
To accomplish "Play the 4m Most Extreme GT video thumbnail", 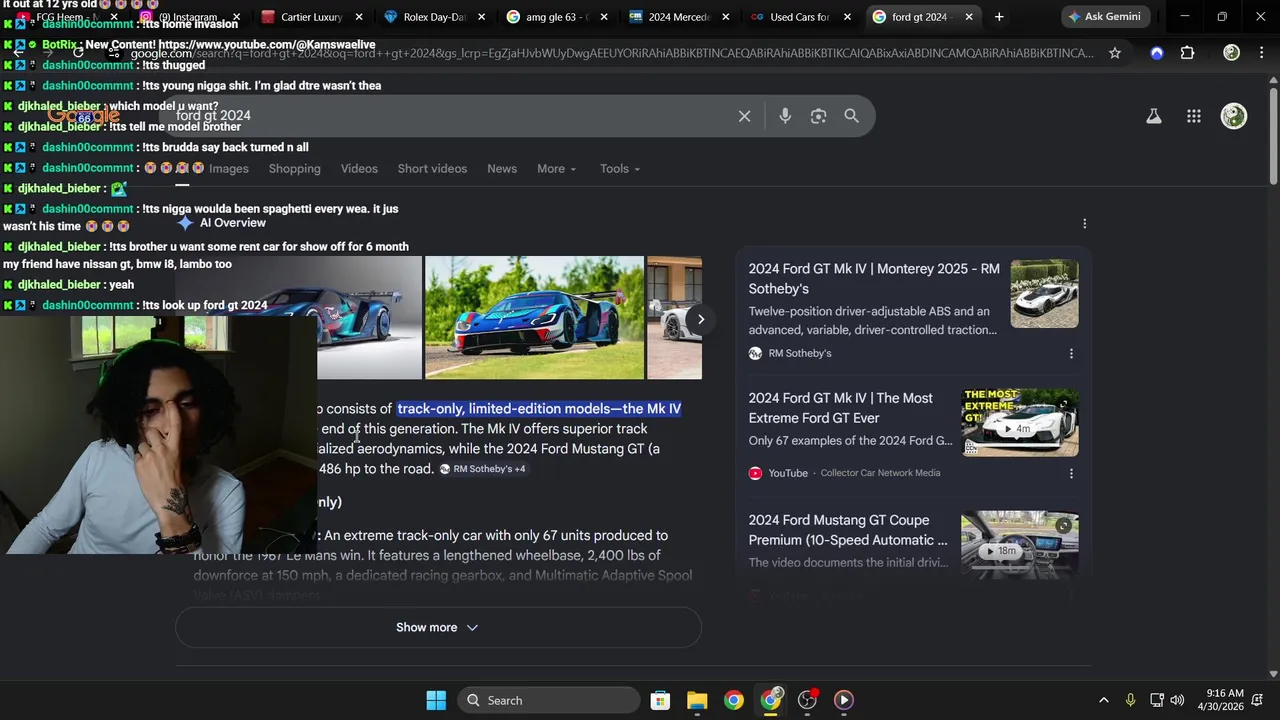I will click(x=1020, y=422).
